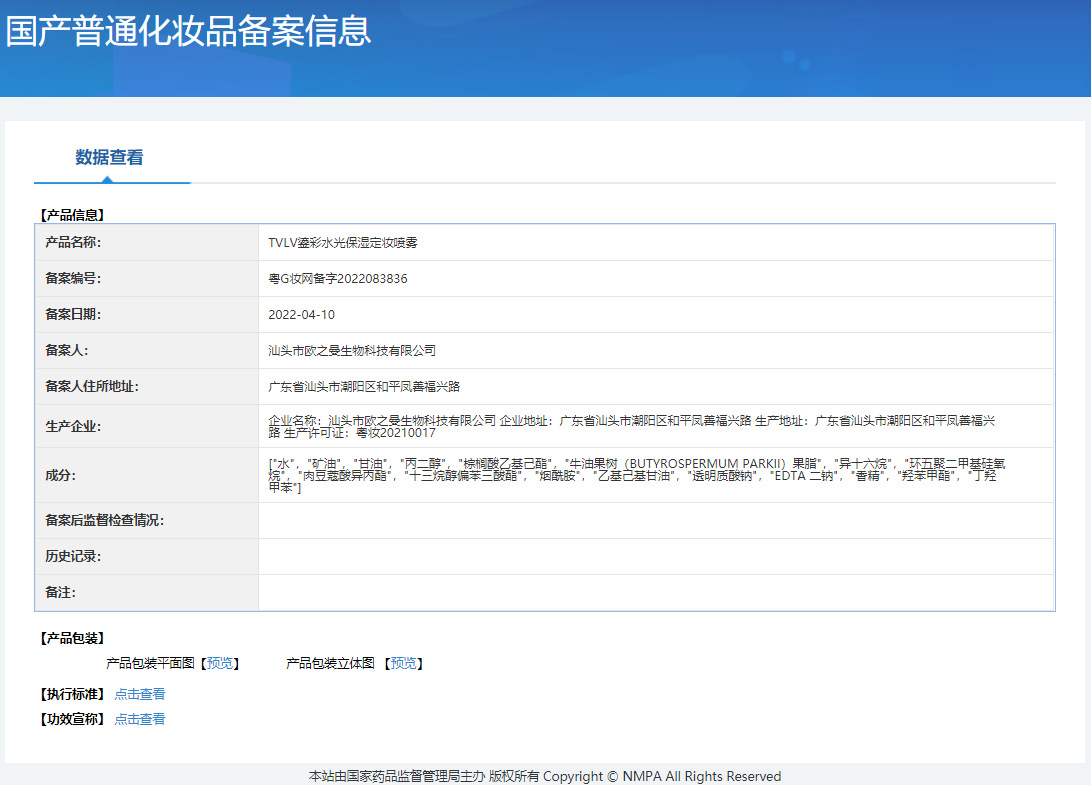
Task: Click the 备案人住所地址 row label
Action: (x=92, y=386)
